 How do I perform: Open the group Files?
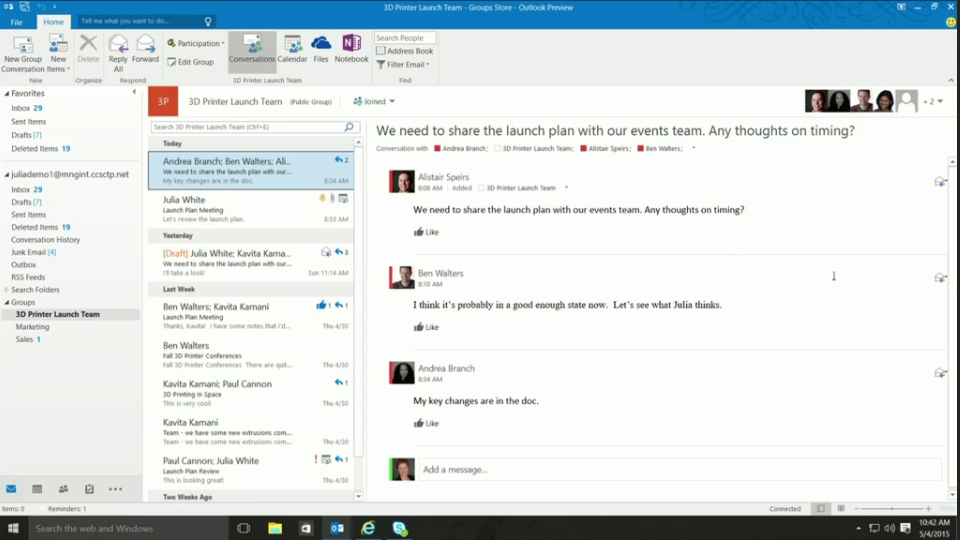321,49
